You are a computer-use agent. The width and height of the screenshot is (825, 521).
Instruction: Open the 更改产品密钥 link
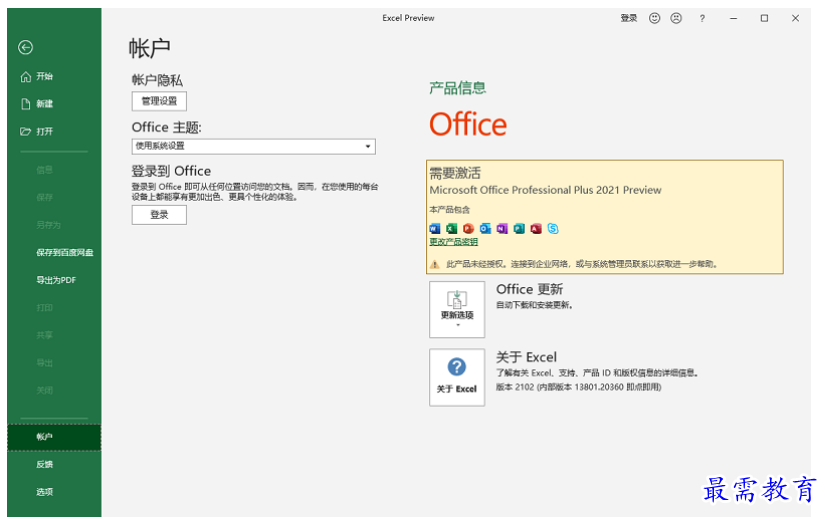pyautogui.click(x=454, y=242)
